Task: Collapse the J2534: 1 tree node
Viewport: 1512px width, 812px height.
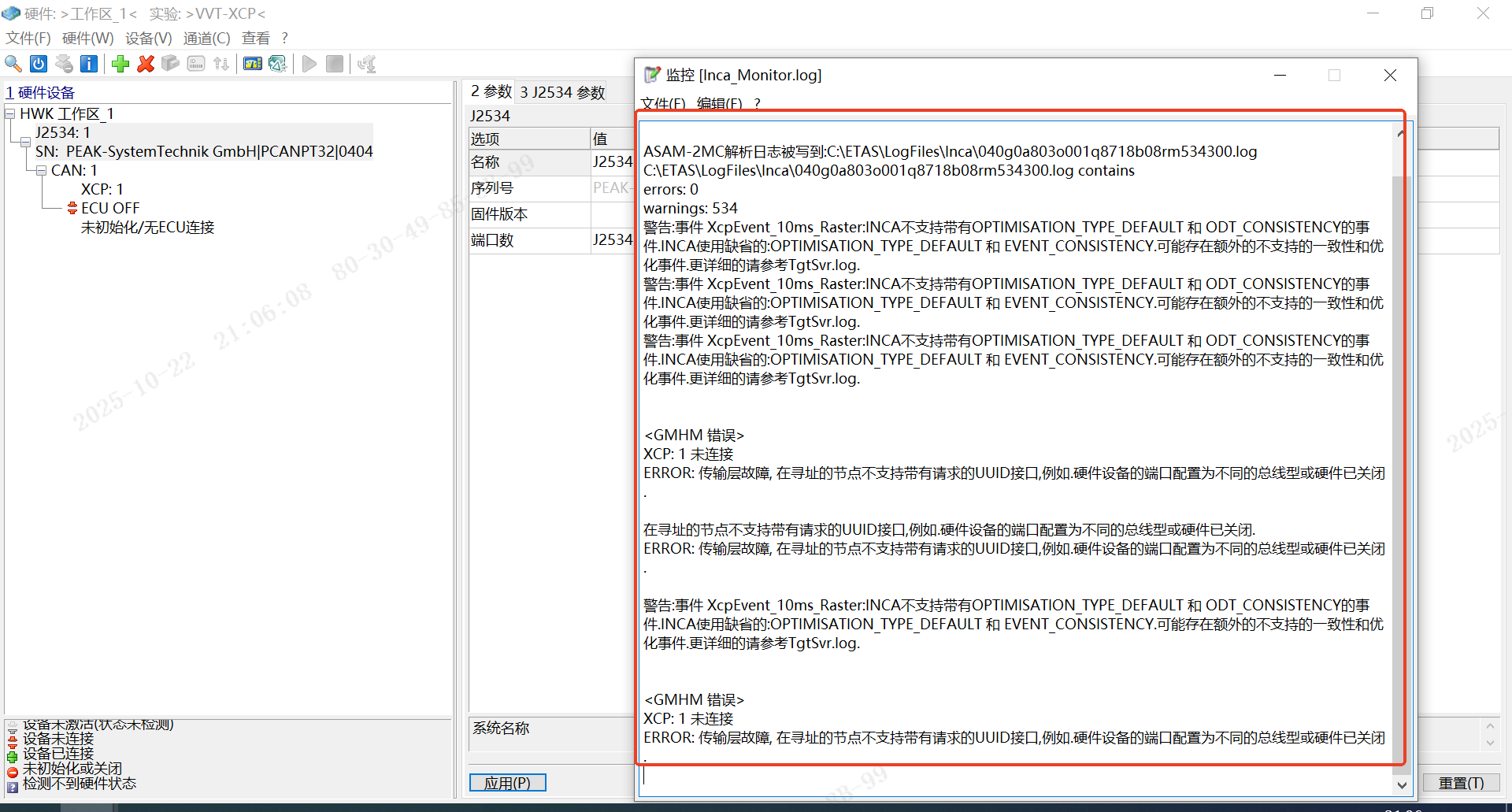Action: tap(26, 142)
